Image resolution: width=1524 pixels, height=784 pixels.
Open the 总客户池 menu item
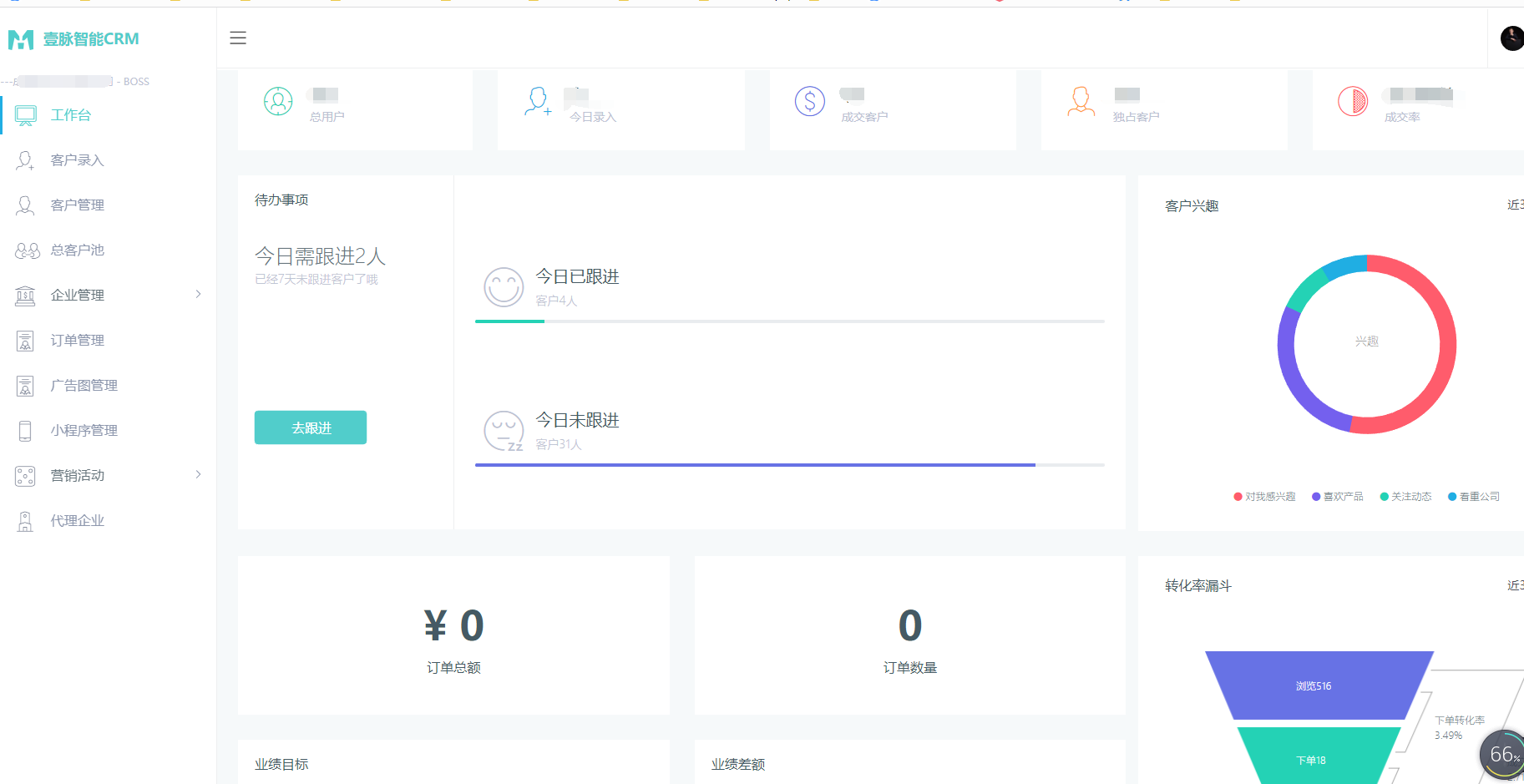click(109, 250)
